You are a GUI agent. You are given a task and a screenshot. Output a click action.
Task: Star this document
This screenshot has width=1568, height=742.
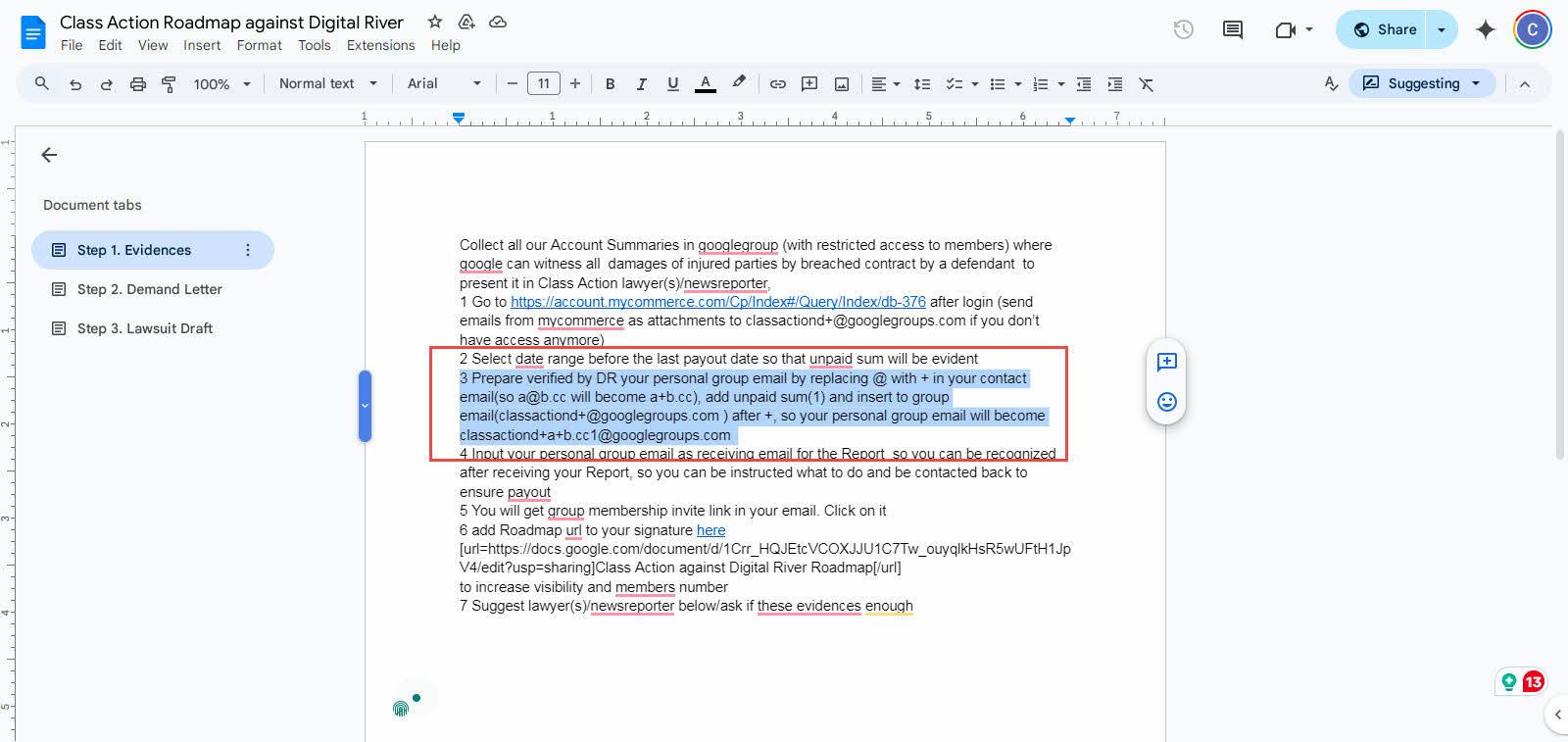click(435, 22)
